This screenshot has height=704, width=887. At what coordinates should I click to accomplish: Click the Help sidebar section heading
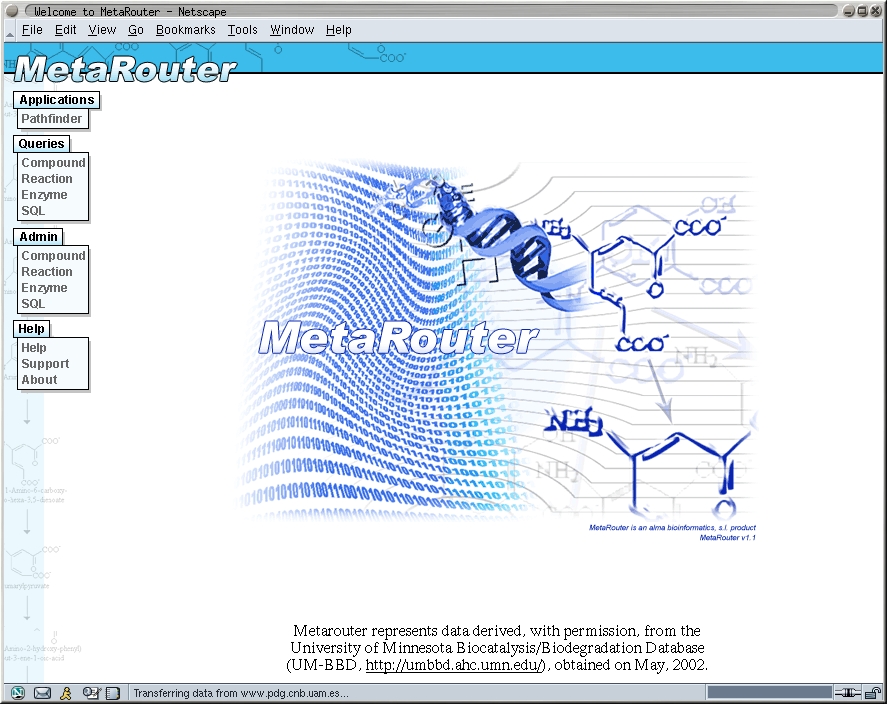tap(32, 329)
